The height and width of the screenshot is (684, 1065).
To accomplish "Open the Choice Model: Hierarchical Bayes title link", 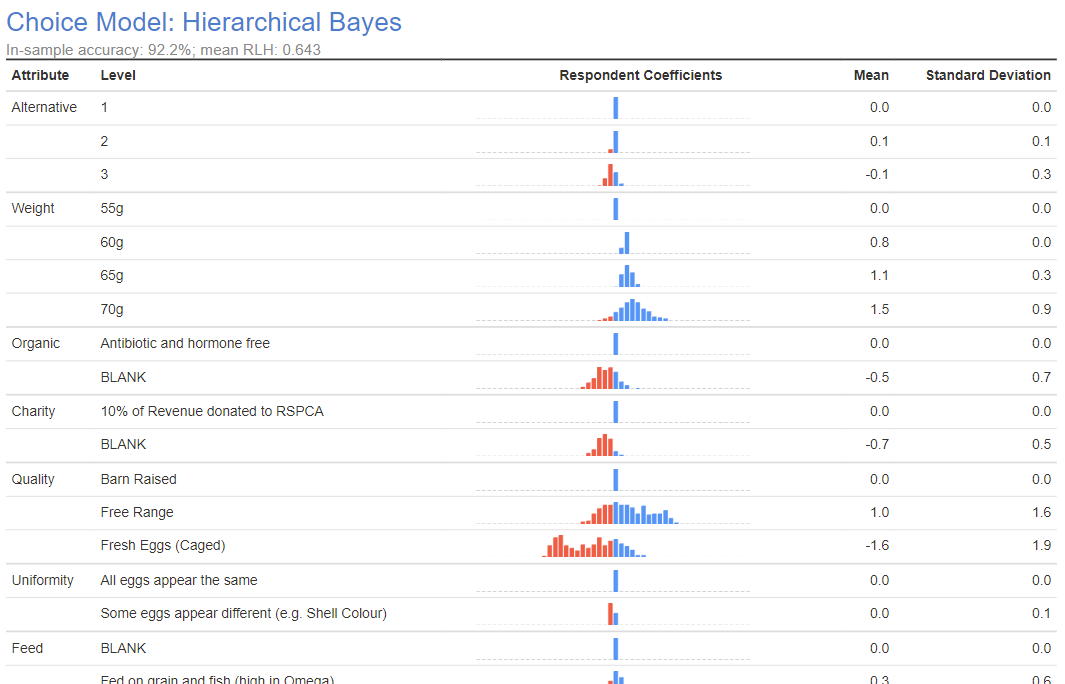I will click(x=205, y=22).
